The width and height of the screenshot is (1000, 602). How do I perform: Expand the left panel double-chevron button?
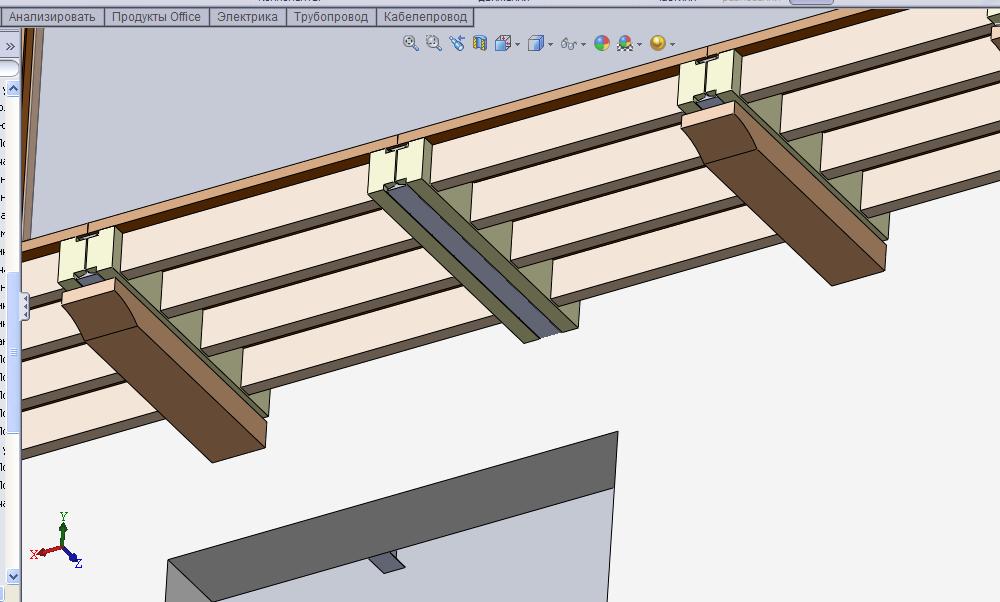coord(11,46)
